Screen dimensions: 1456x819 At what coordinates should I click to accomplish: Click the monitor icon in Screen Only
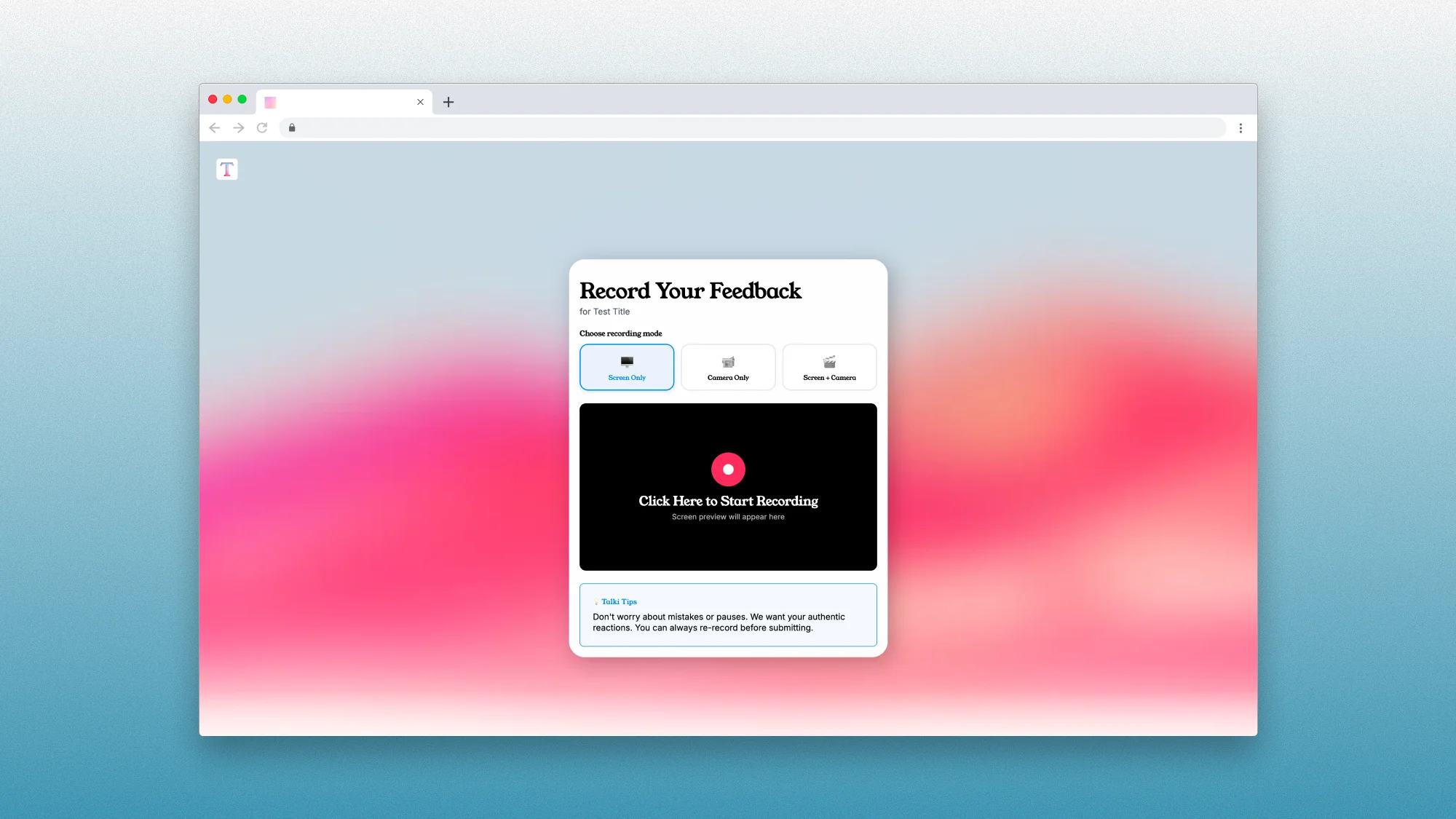[x=626, y=362]
